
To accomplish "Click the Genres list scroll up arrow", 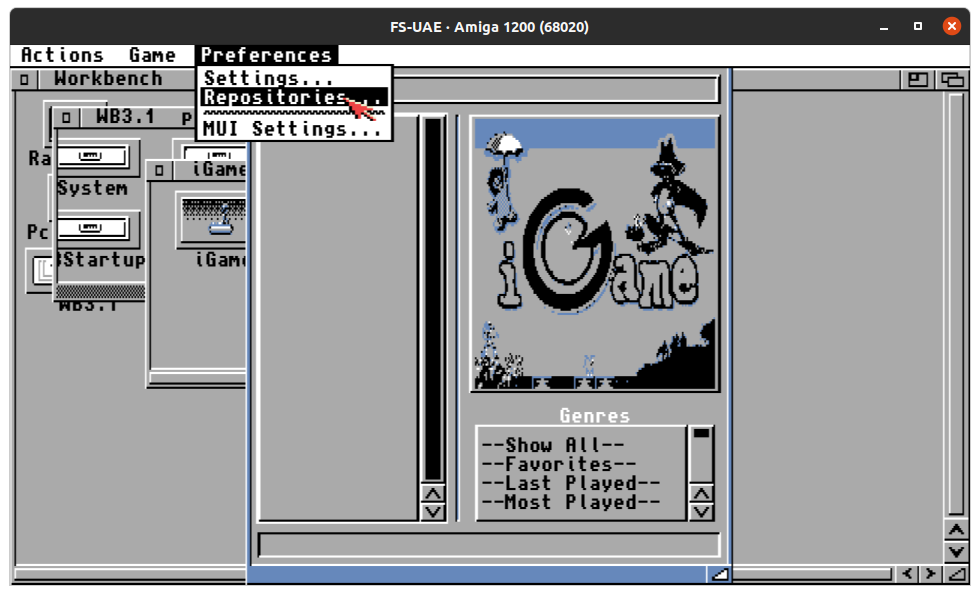I will 701,494.
